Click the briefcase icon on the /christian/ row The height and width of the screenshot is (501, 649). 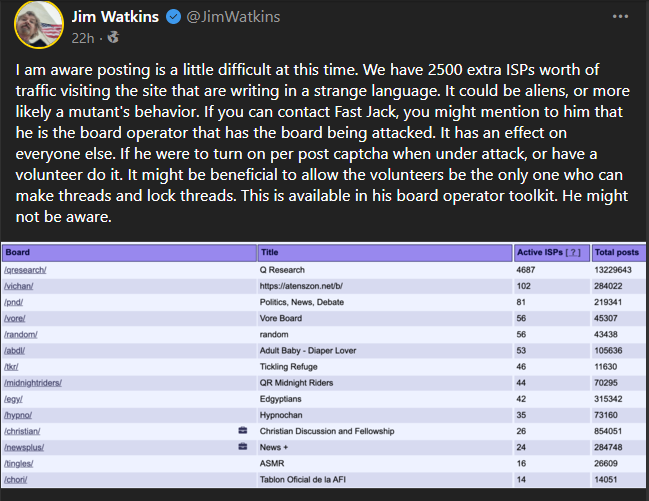pos(243,431)
